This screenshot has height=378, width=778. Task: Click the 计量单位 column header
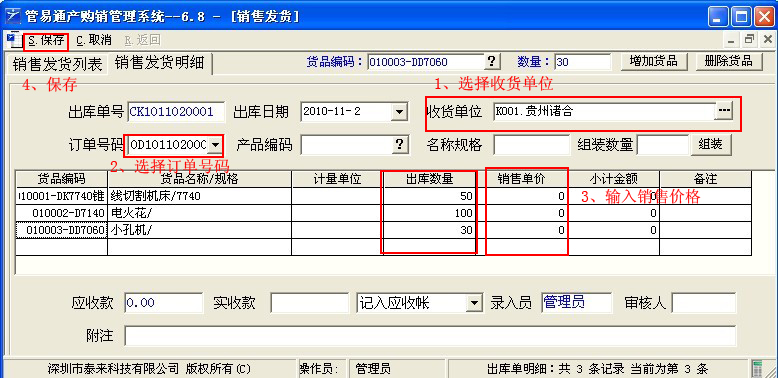[x=337, y=179]
